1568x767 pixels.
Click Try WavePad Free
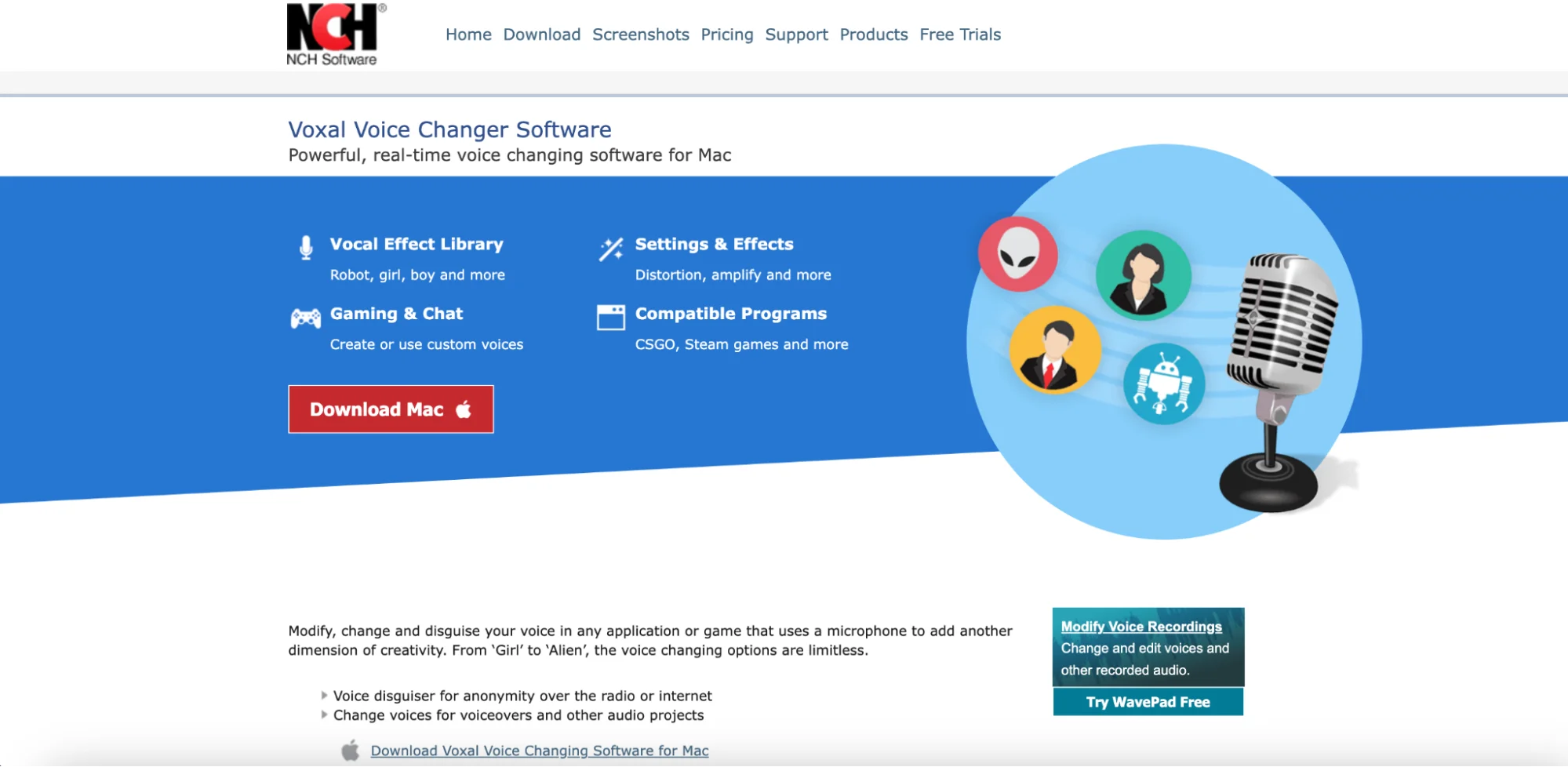[x=1147, y=702]
